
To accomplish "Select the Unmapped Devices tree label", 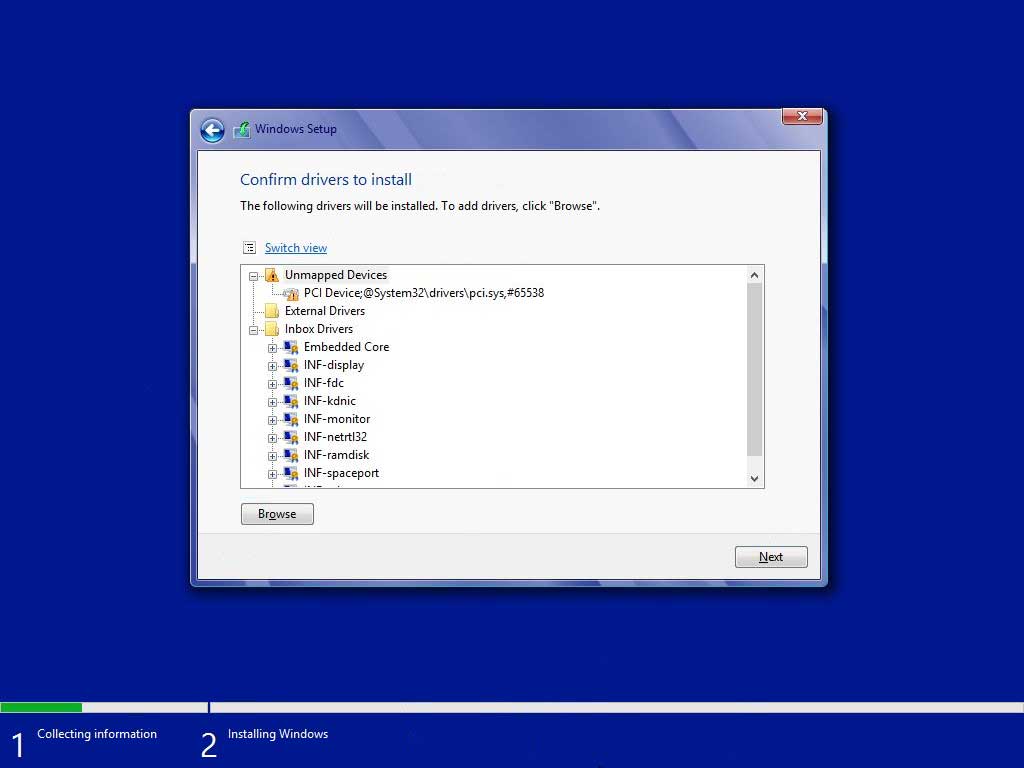I will (x=336, y=275).
